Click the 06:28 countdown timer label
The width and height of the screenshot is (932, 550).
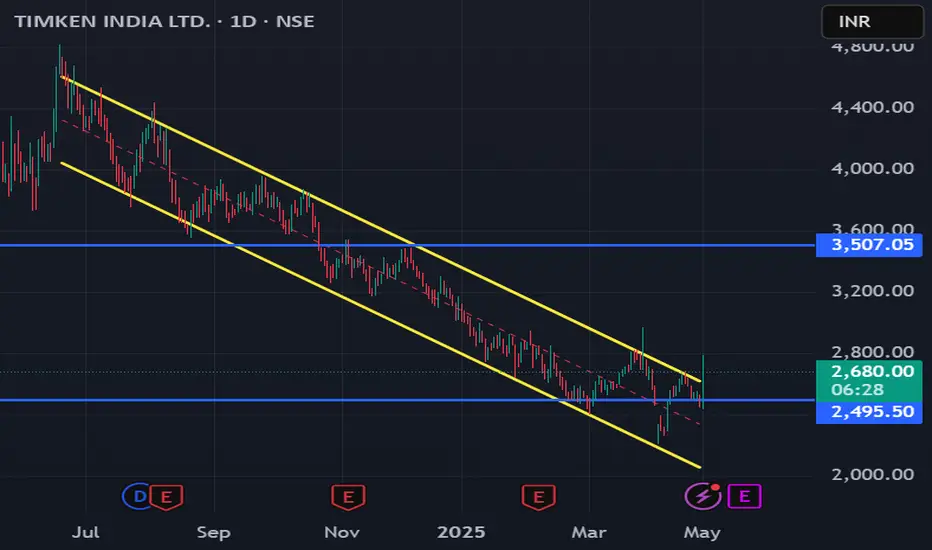[857, 390]
